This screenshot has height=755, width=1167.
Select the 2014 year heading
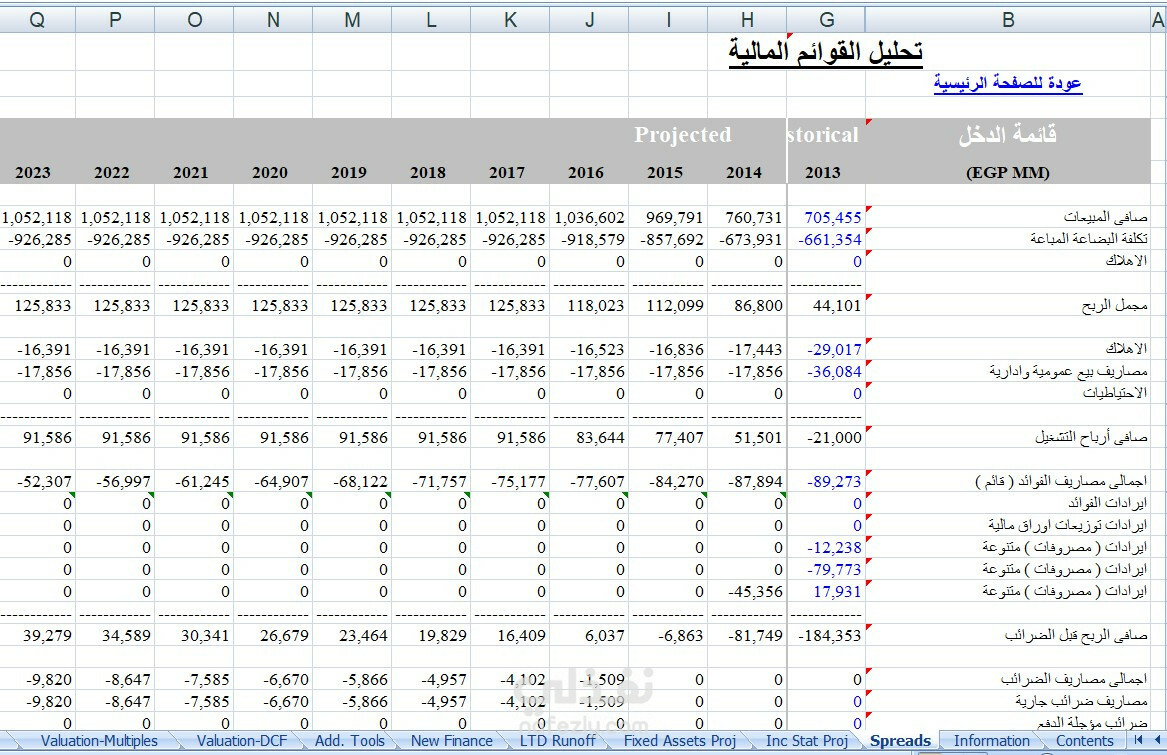click(x=744, y=173)
